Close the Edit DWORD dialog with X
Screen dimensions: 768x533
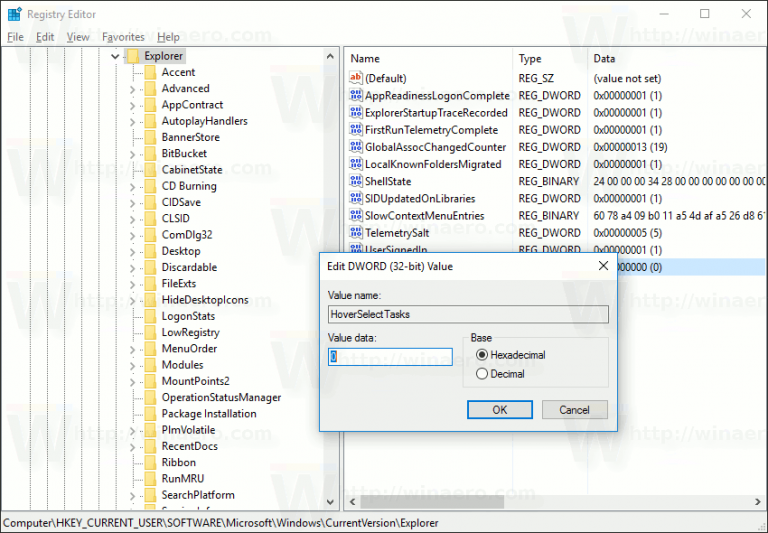click(603, 266)
